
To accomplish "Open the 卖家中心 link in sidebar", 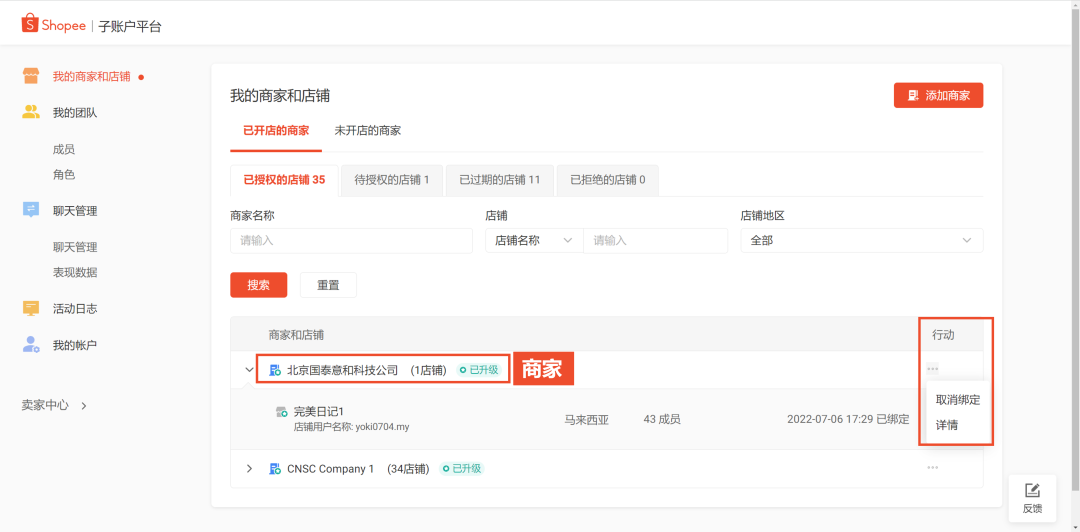I will pyautogui.click(x=54, y=406).
